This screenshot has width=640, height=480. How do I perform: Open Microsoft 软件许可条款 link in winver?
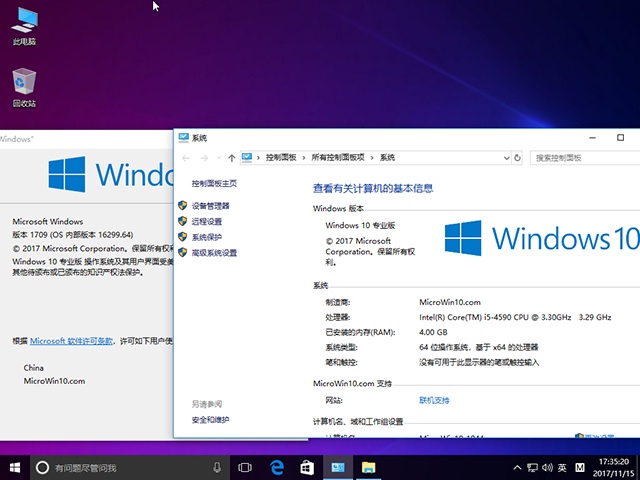click(x=71, y=341)
